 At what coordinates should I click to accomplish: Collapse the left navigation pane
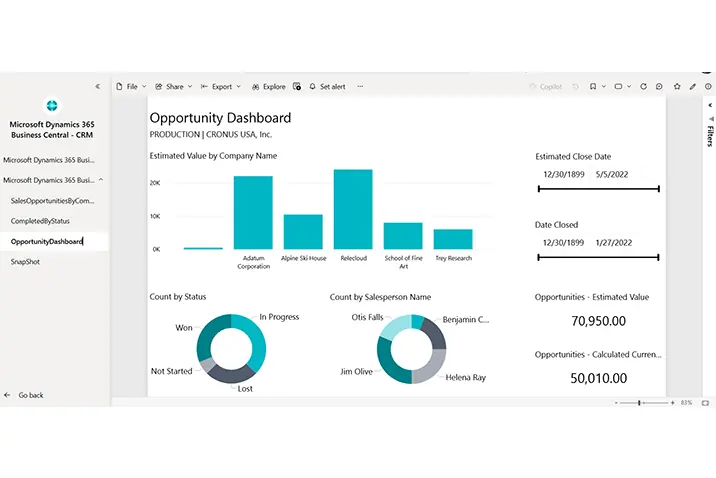click(x=97, y=86)
